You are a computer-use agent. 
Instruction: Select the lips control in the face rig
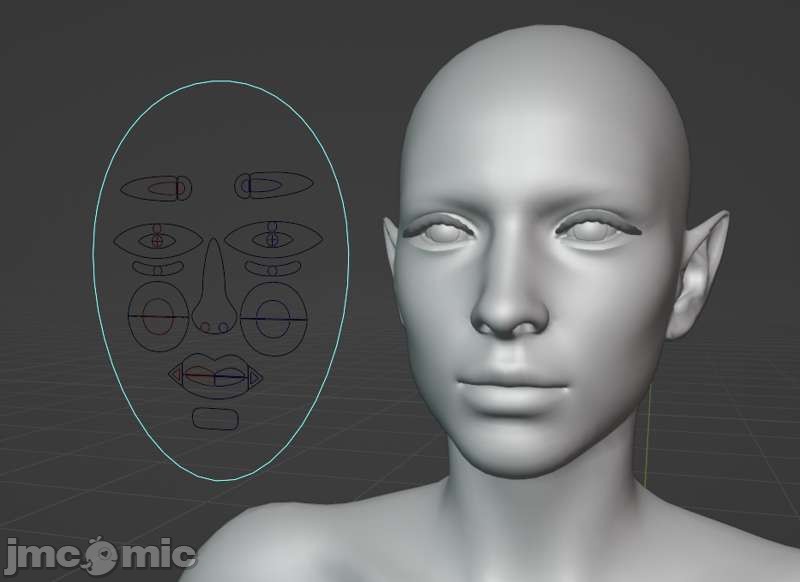pos(215,377)
